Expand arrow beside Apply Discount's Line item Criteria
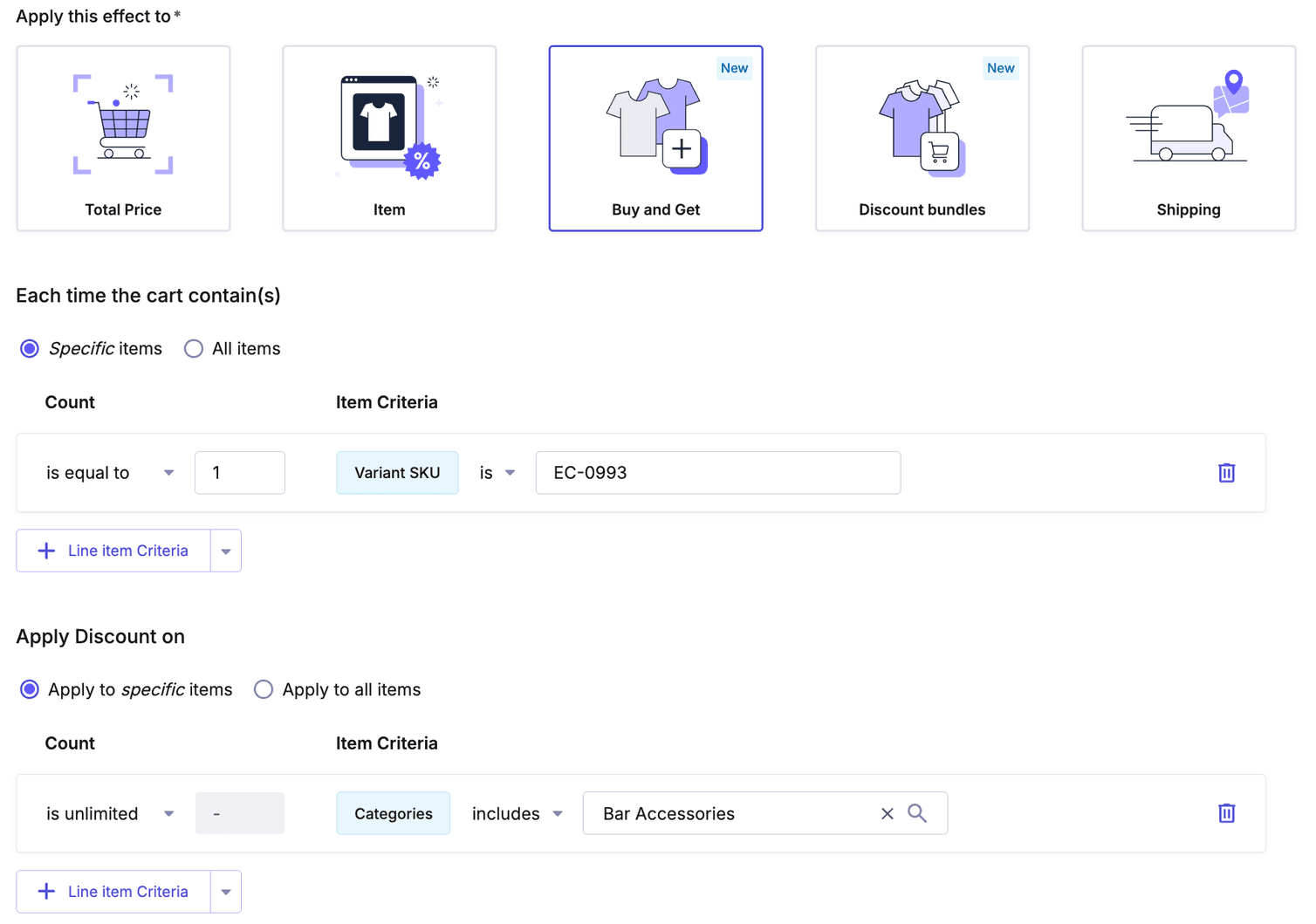The image size is (1316, 924). [x=226, y=892]
